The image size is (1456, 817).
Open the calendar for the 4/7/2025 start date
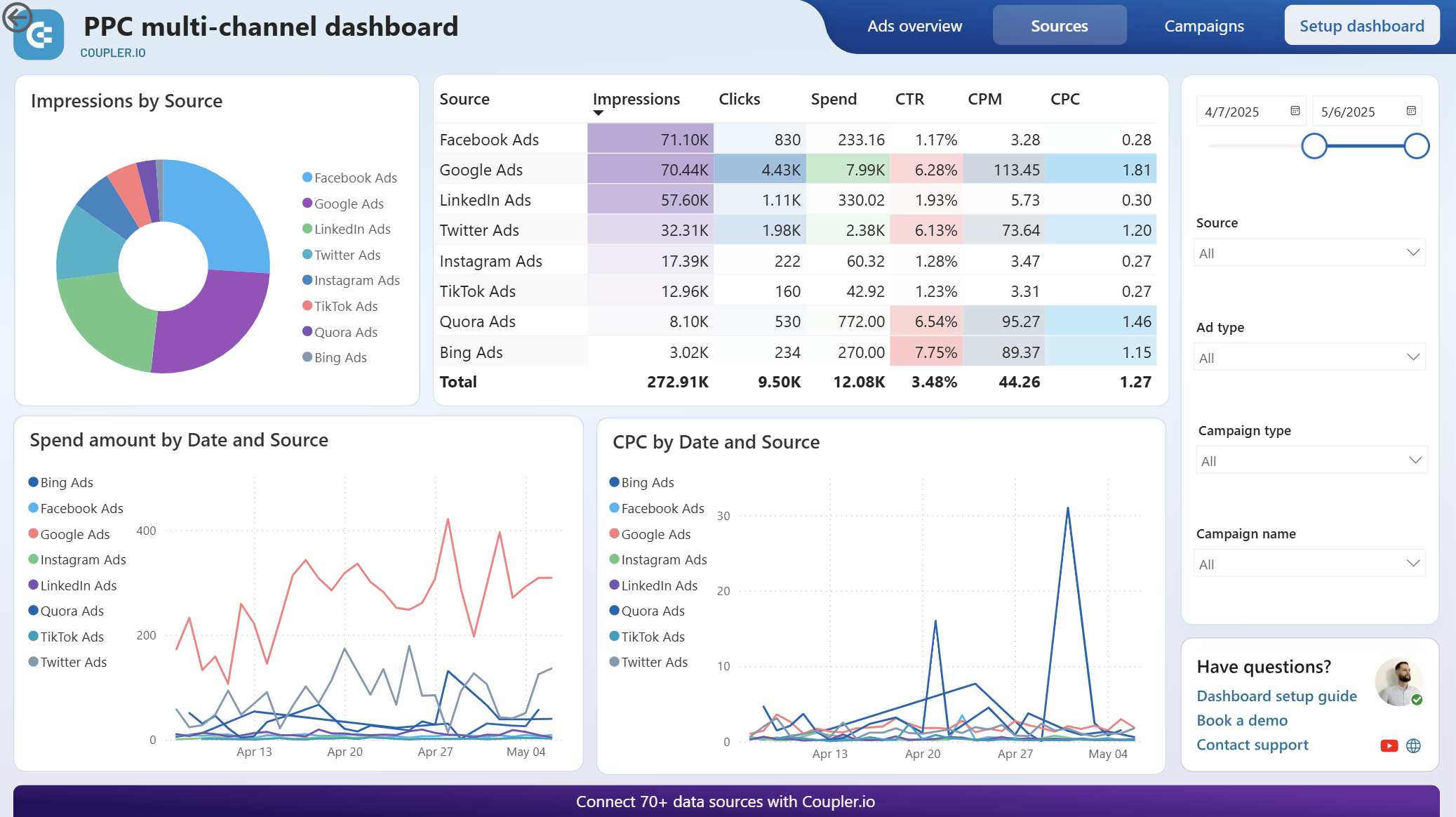[x=1293, y=110]
